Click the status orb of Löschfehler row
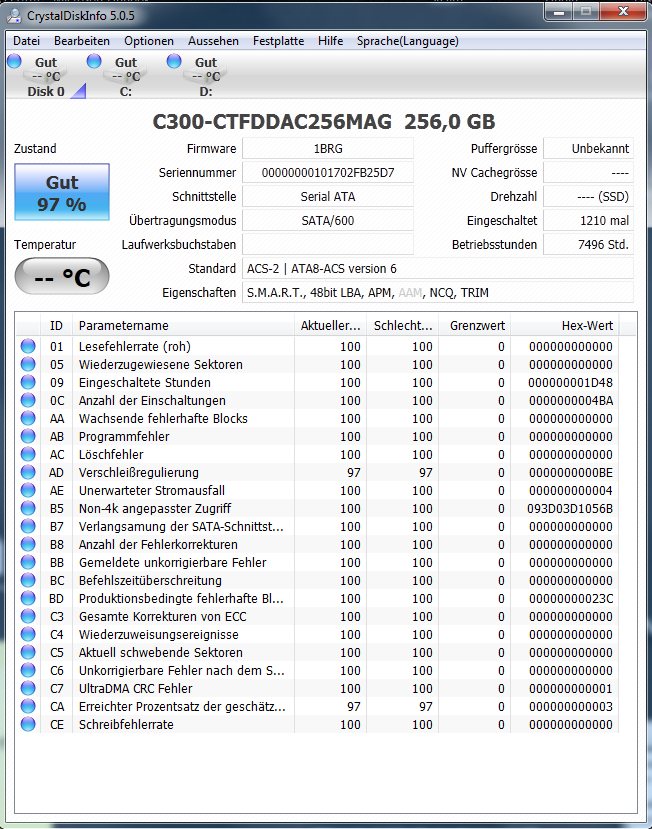Screen dimensions: 652x829 pyautogui.click(x=28, y=454)
